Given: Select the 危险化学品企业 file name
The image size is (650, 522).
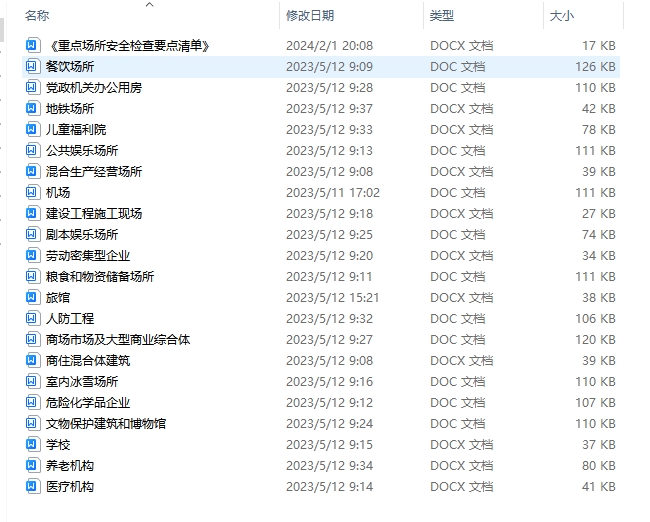Looking at the screenshot, I should [88, 403].
